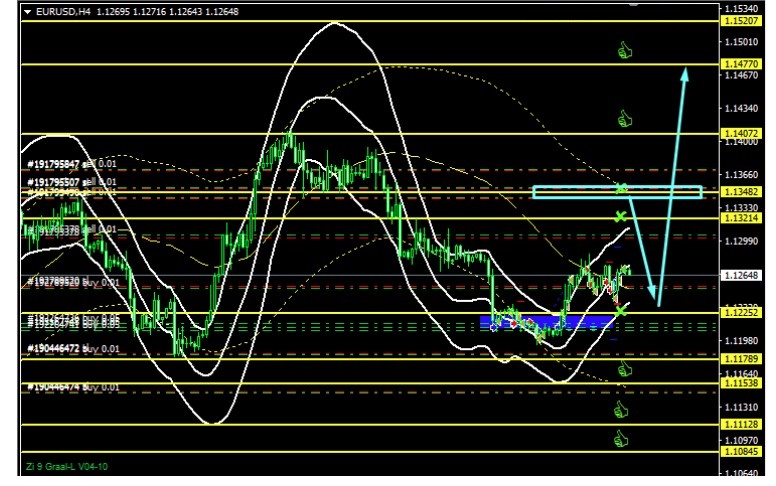The width and height of the screenshot is (776, 486).
Task: Select the #190446472 buy 0.01 order label
Action: click(x=72, y=349)
